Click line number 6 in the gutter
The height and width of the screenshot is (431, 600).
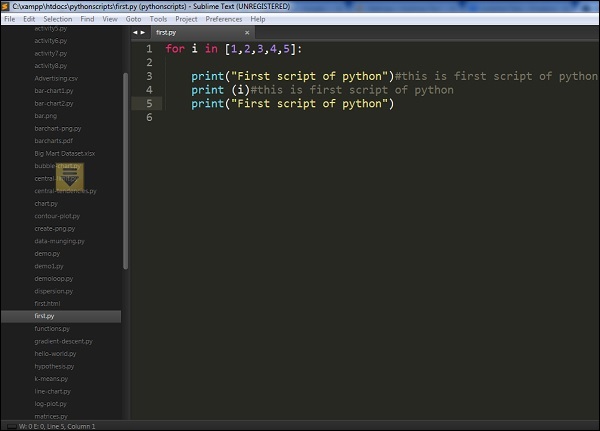coord(149,117)
